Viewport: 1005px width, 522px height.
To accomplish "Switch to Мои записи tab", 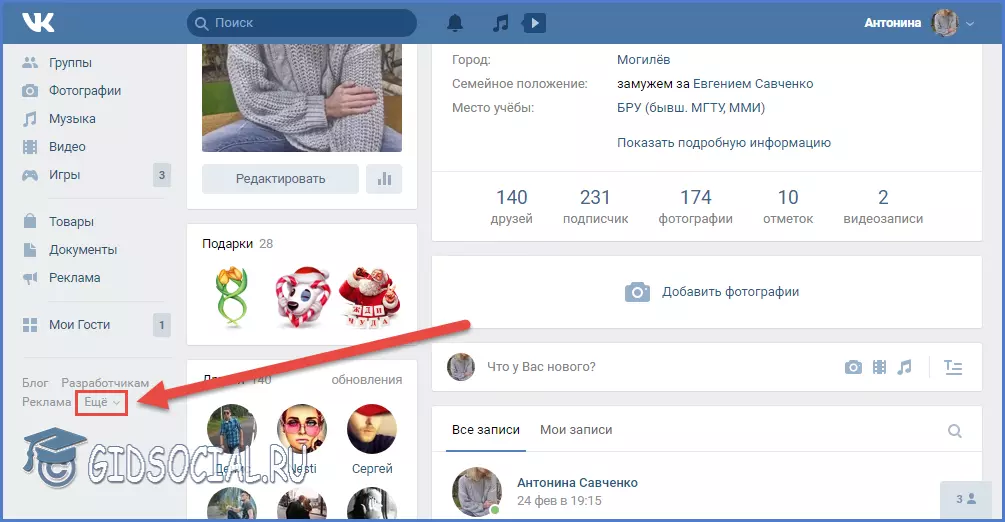I will tap(576, 430).
